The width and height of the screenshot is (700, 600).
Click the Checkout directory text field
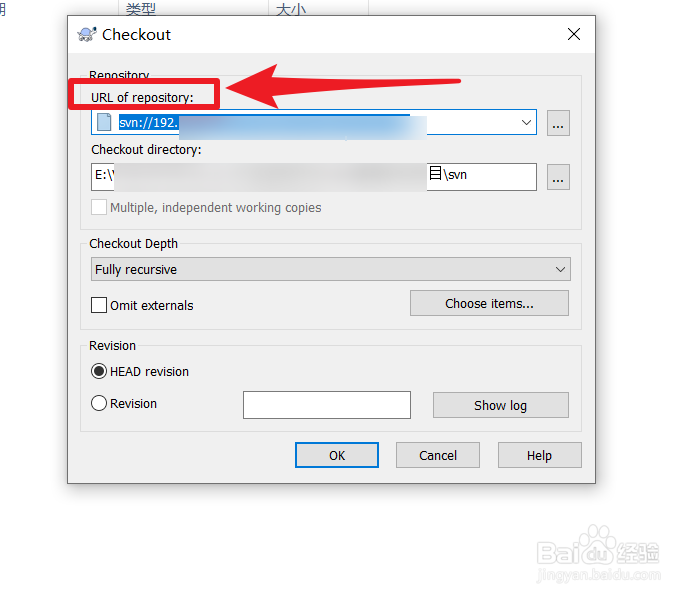314,177
